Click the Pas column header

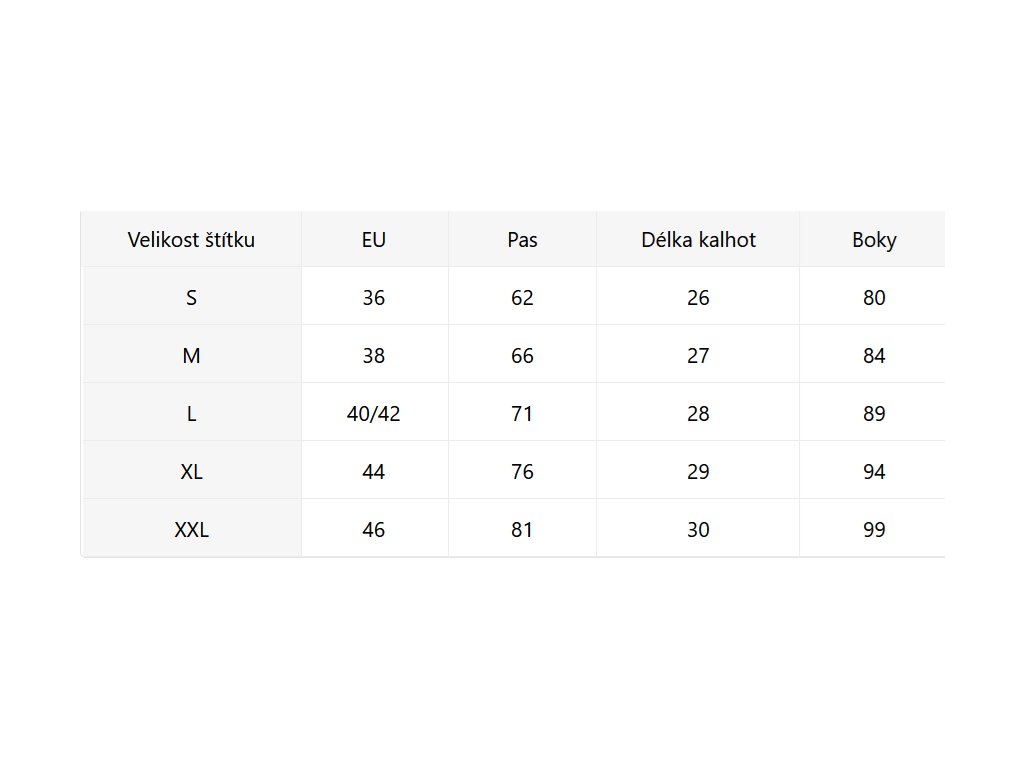click(x=522, y=240)
